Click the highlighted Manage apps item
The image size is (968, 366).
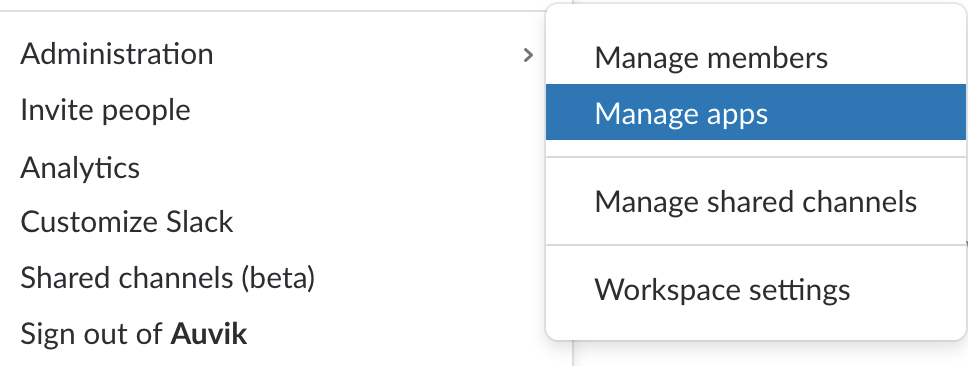[x=756, y=112]
